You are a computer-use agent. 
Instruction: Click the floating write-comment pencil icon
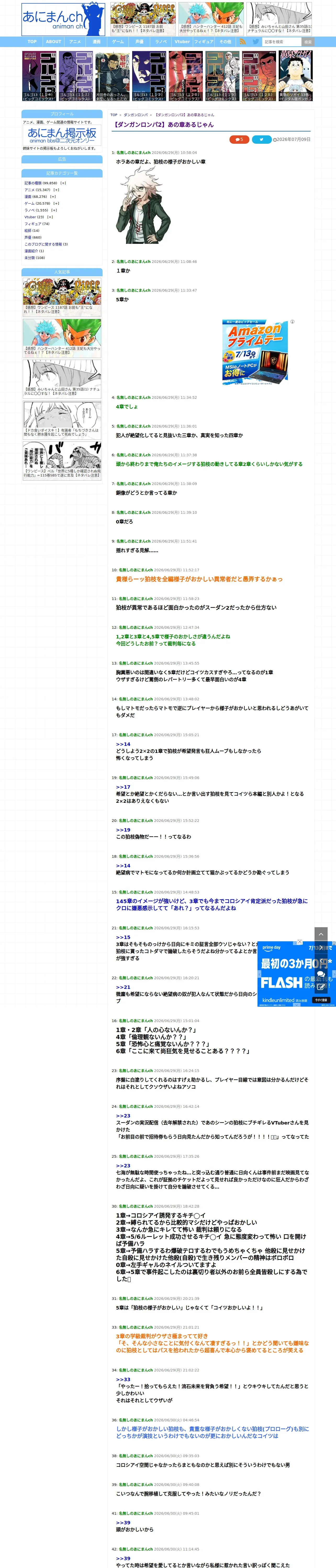[x=321, y=987]
